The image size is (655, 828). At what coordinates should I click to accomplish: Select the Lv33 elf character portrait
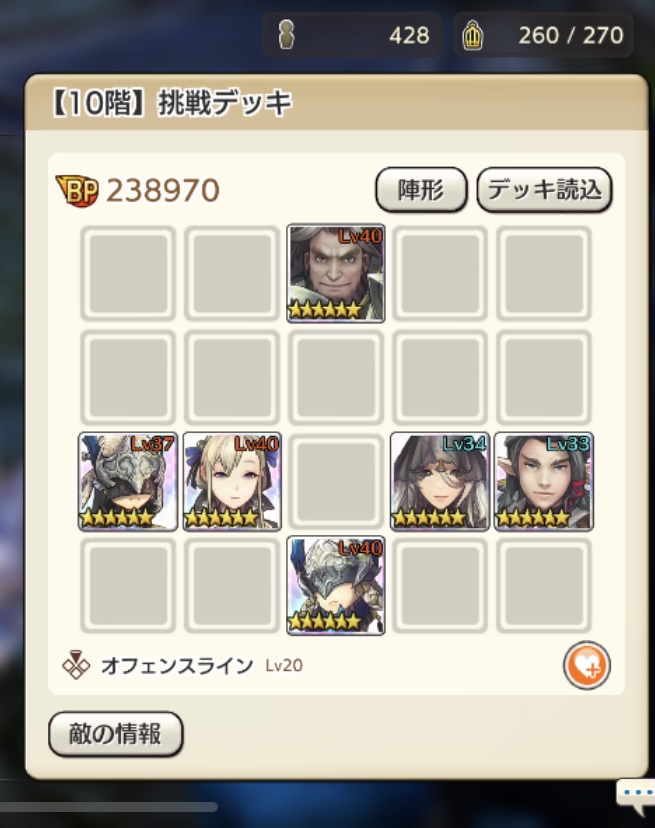(x=544, y=481)
